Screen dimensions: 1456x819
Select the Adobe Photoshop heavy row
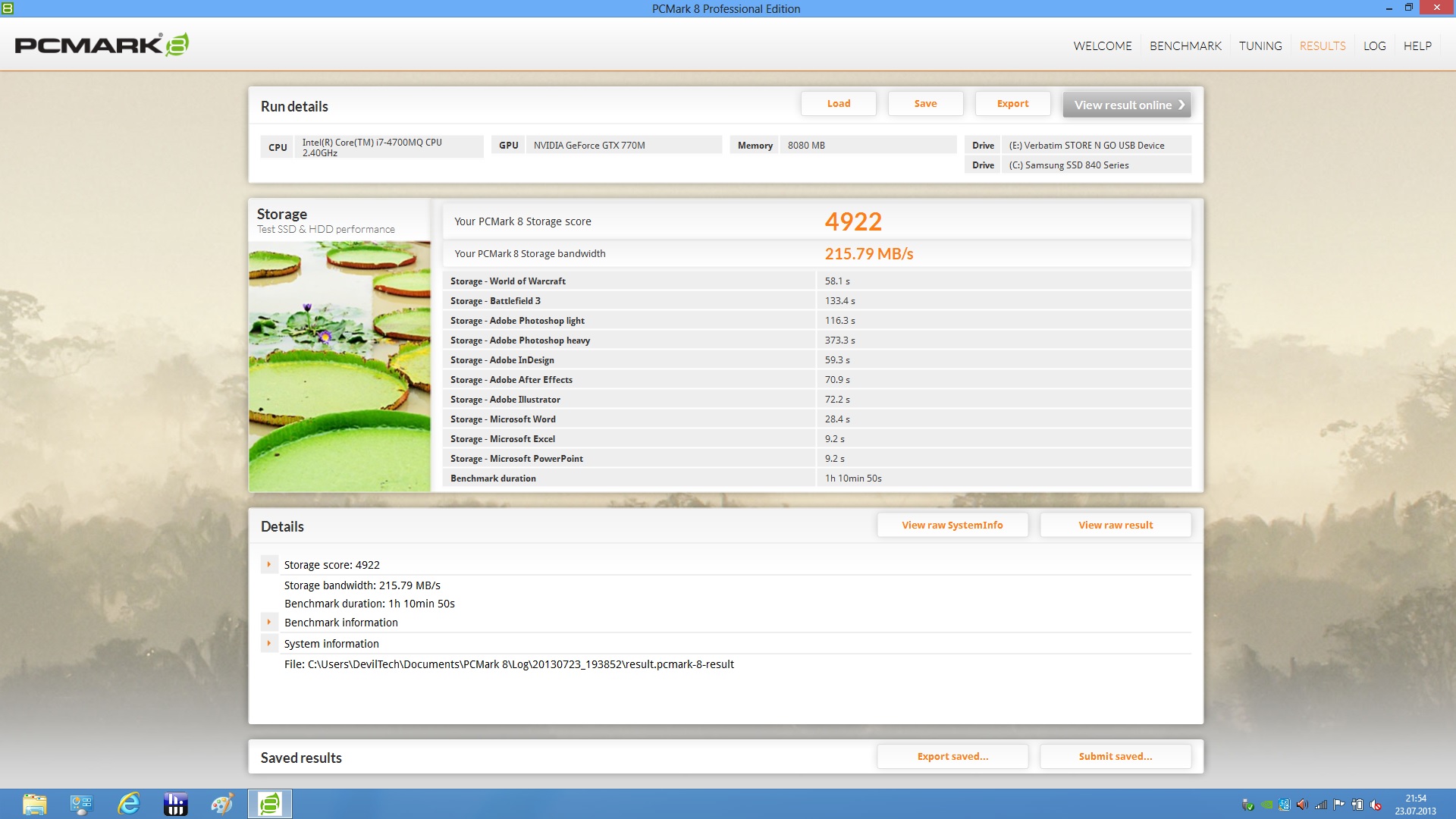(x=817, y=340)
